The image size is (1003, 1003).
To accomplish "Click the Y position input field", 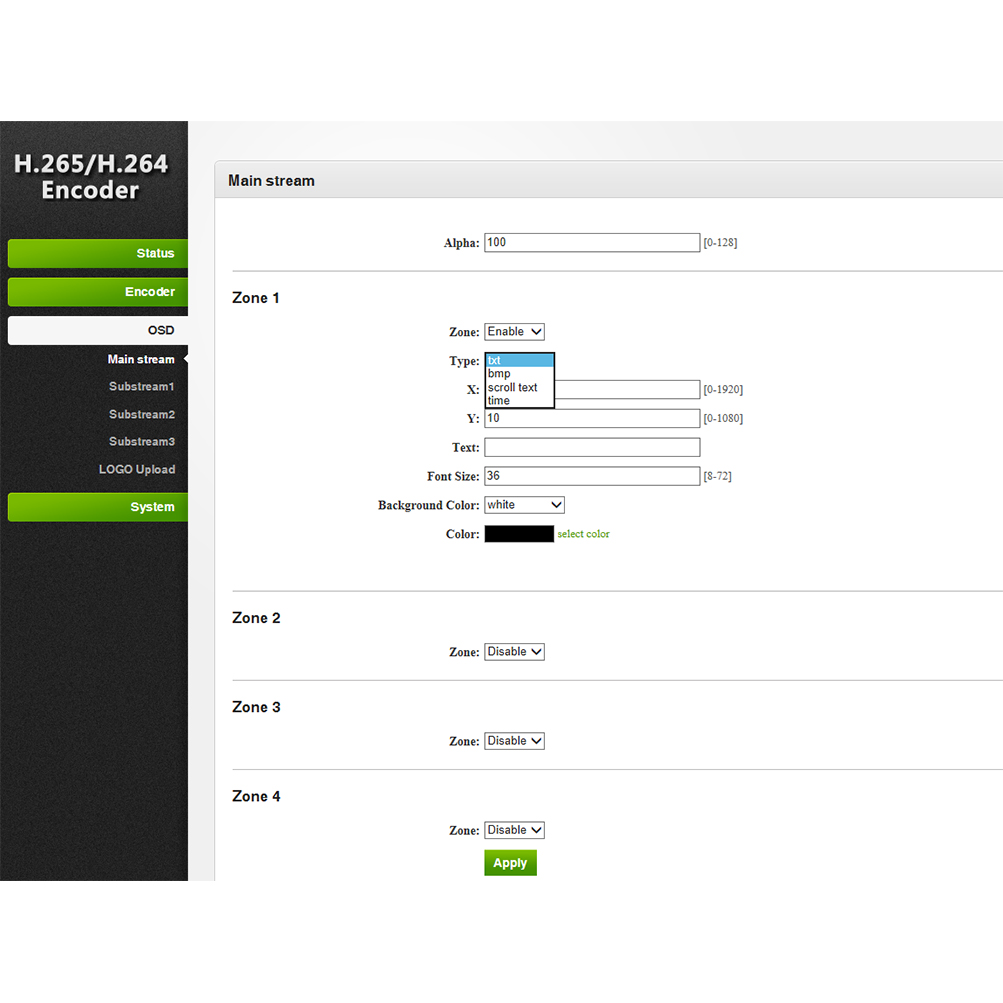I will click(x=592, y=418).
